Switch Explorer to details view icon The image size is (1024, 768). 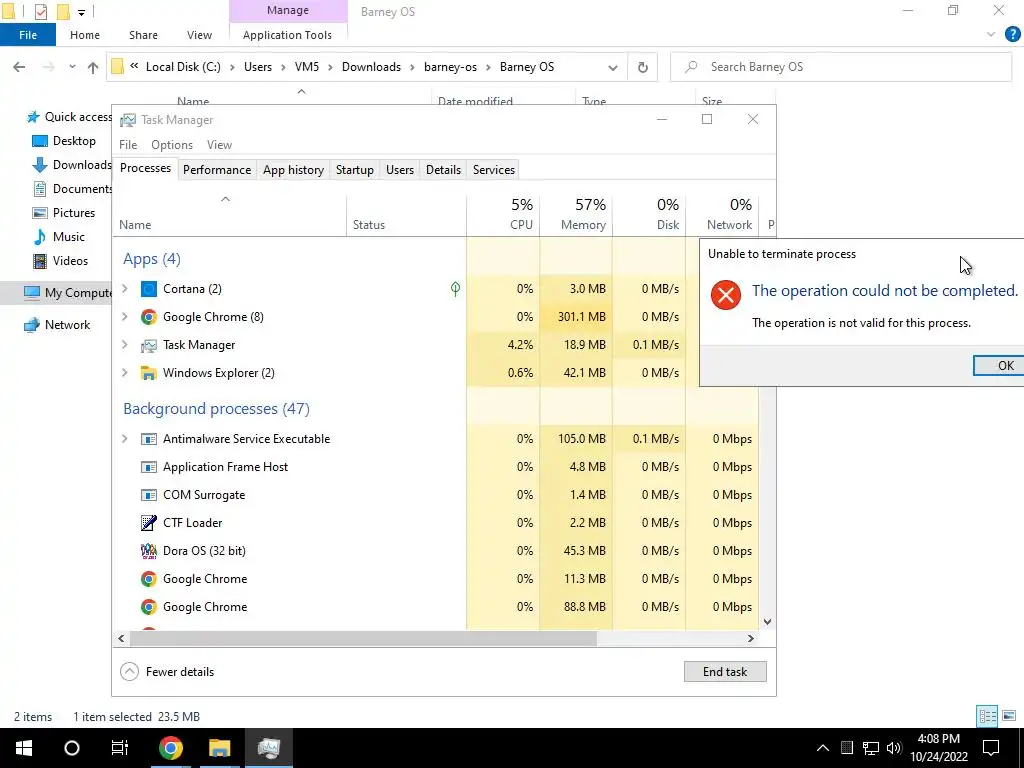click(987, 716)
